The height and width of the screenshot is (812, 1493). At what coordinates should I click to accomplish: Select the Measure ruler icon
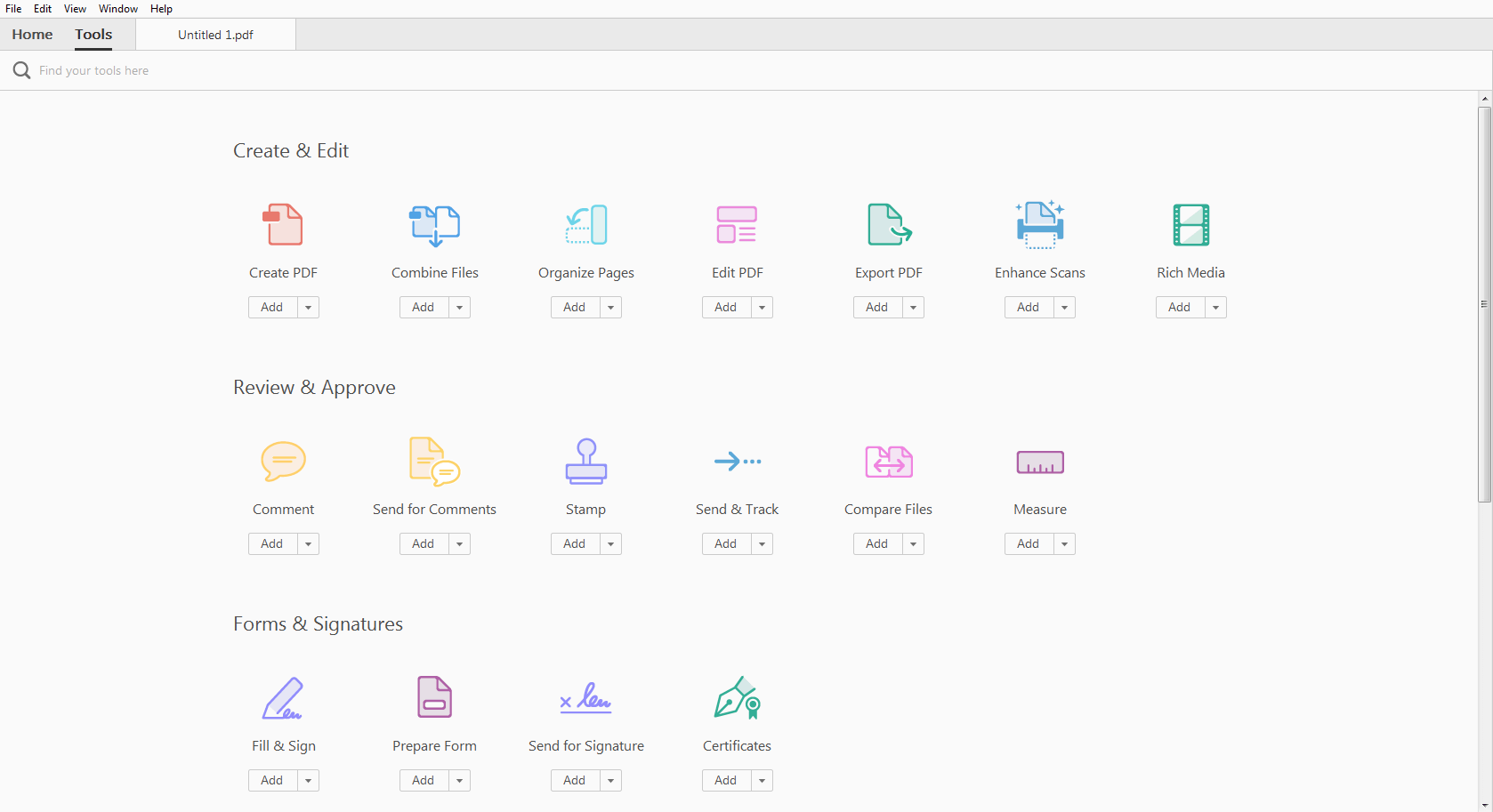(1039, 462)
